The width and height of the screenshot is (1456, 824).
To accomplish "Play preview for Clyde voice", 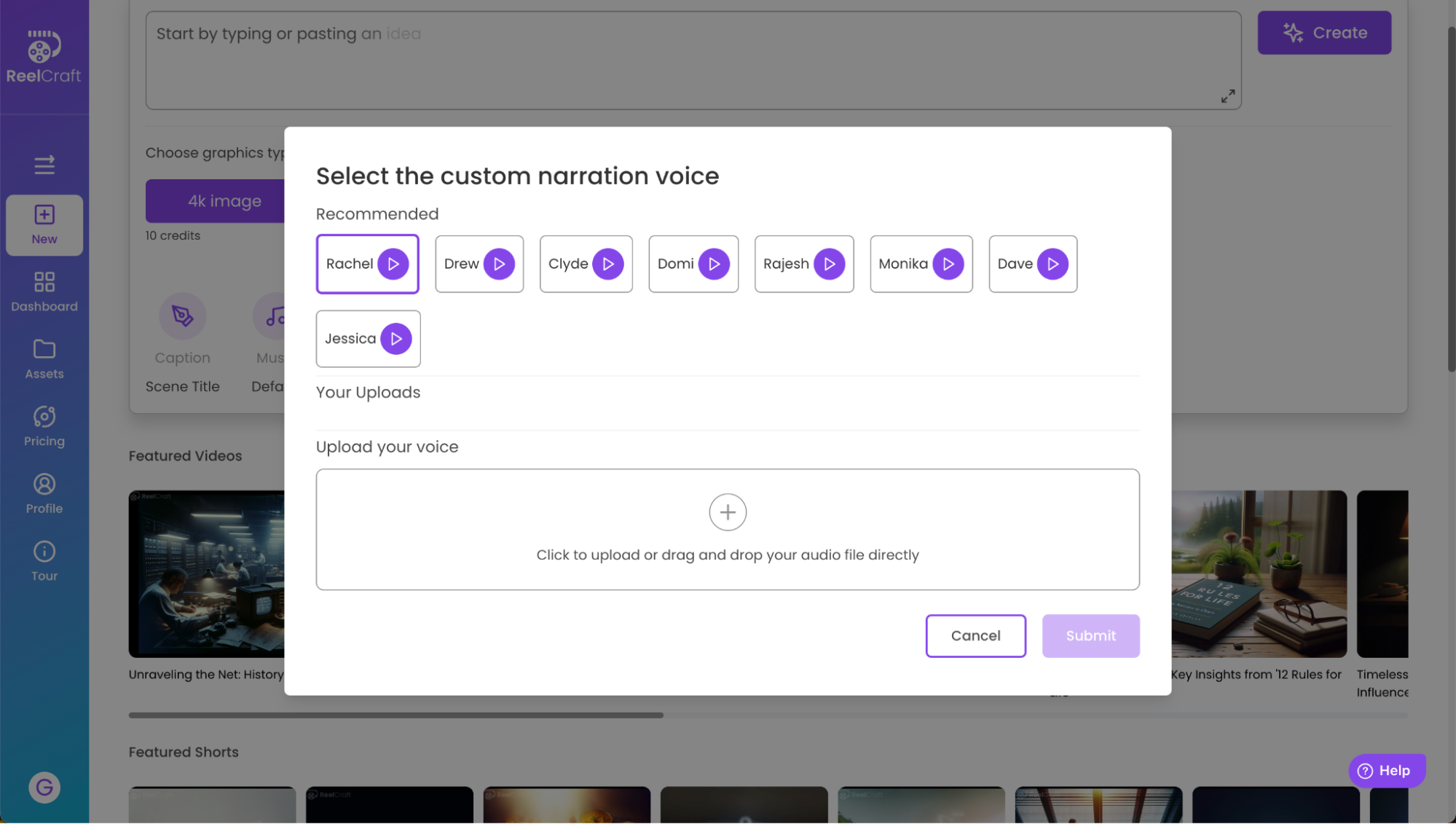I will click(x=608, y=263).
